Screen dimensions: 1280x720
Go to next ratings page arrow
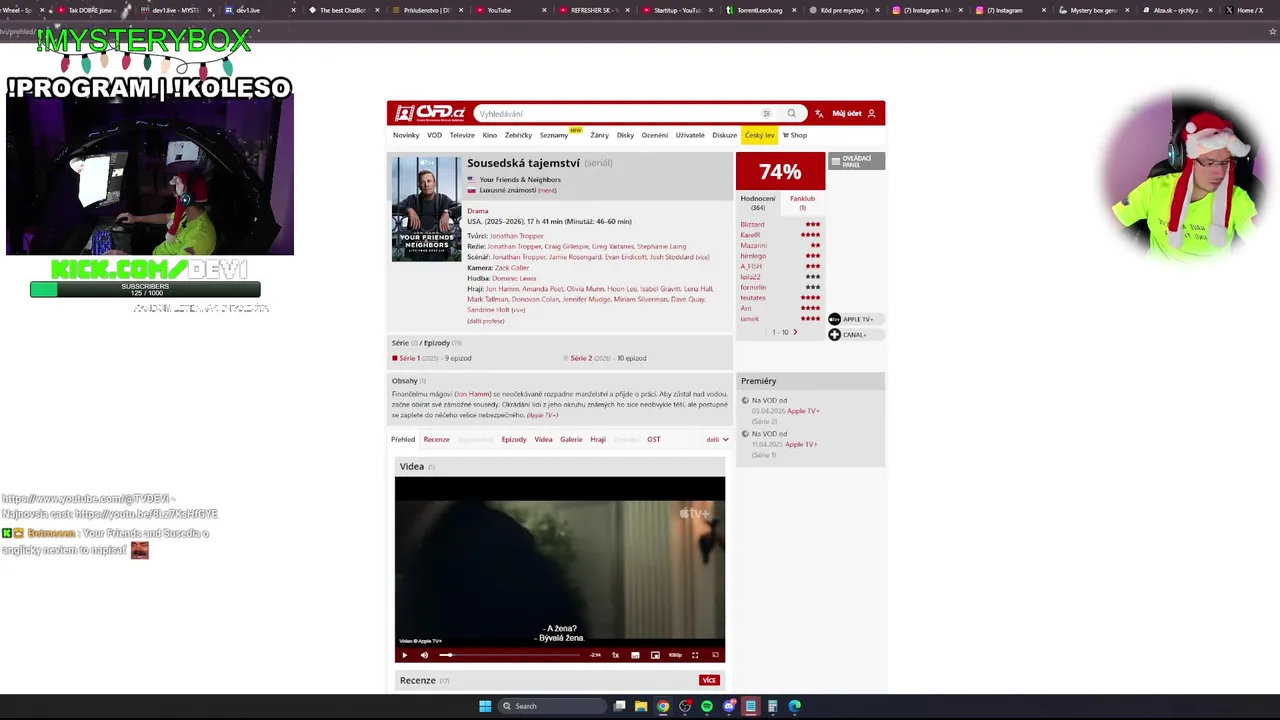pos(795,332)
